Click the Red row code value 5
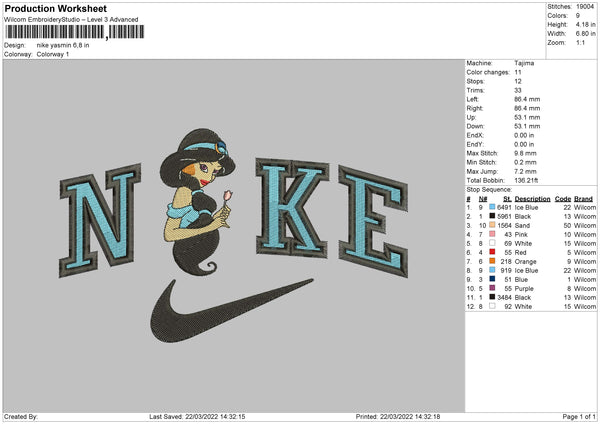Screen dimensions: 600x424 click(x=569, y=253)
